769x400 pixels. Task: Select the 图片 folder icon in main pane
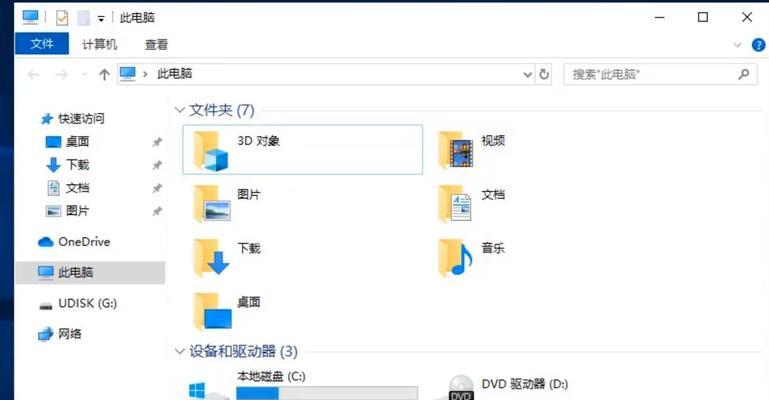click(x=212, y=203)
